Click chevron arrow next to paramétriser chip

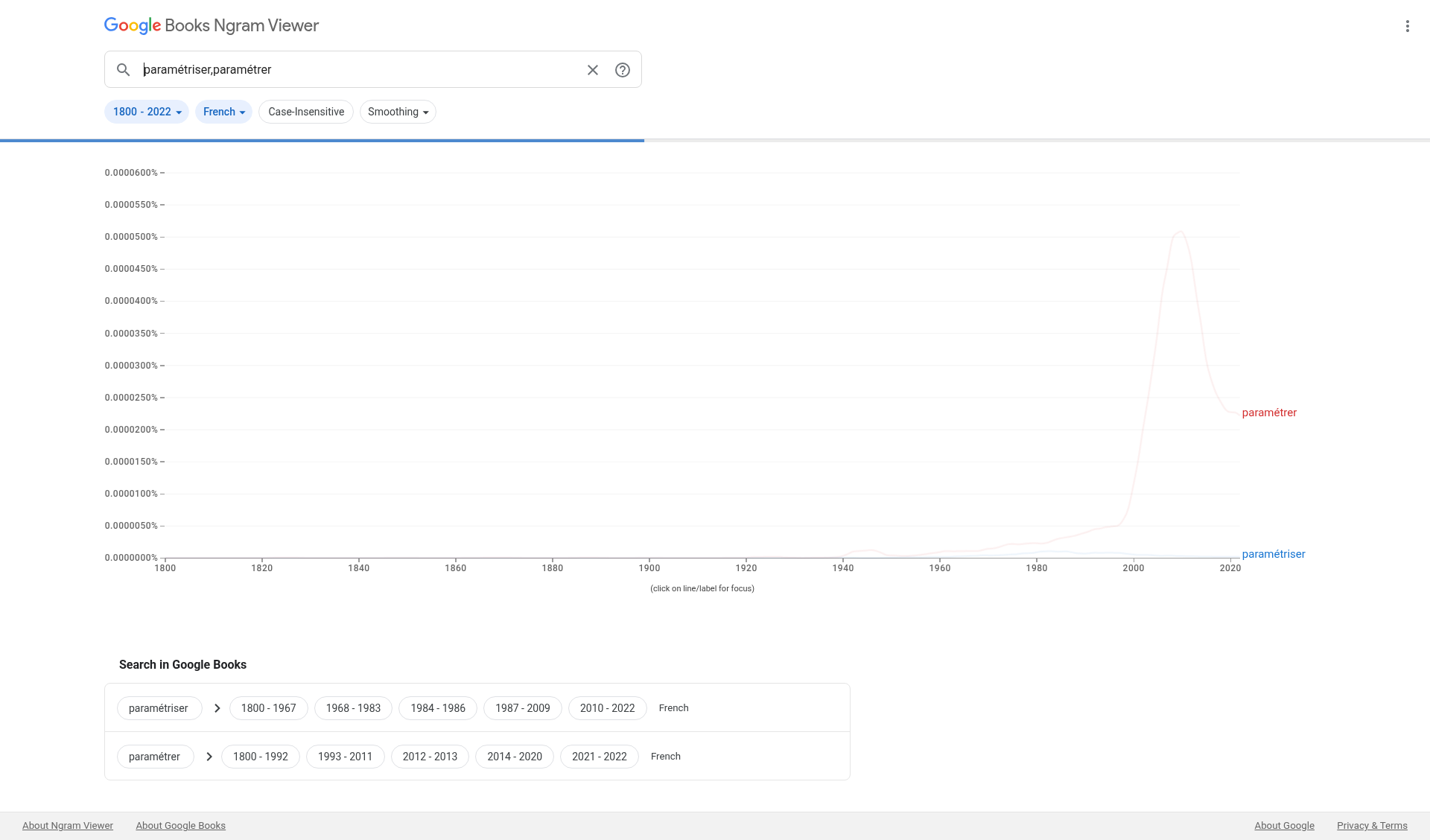[x=217, y=708]
